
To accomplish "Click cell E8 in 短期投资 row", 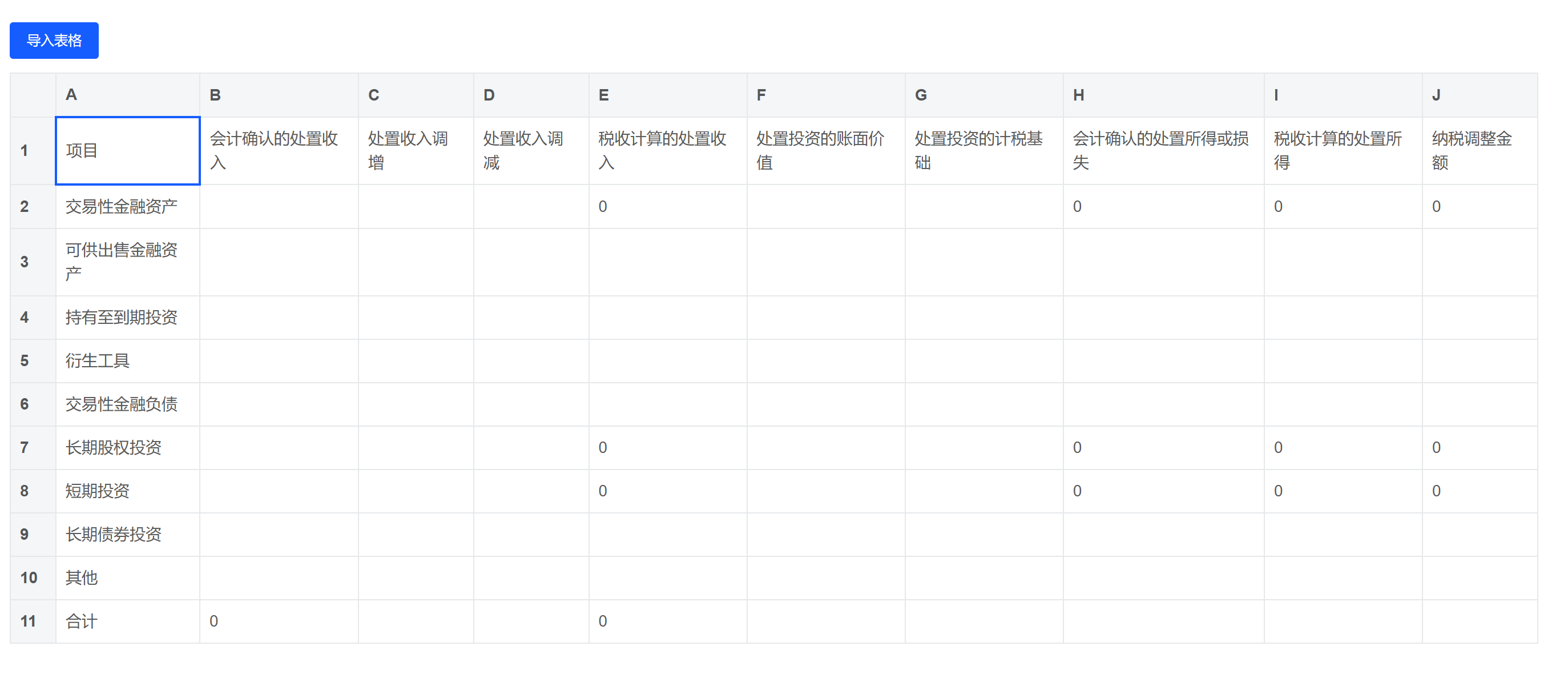I will coord(667,491).
